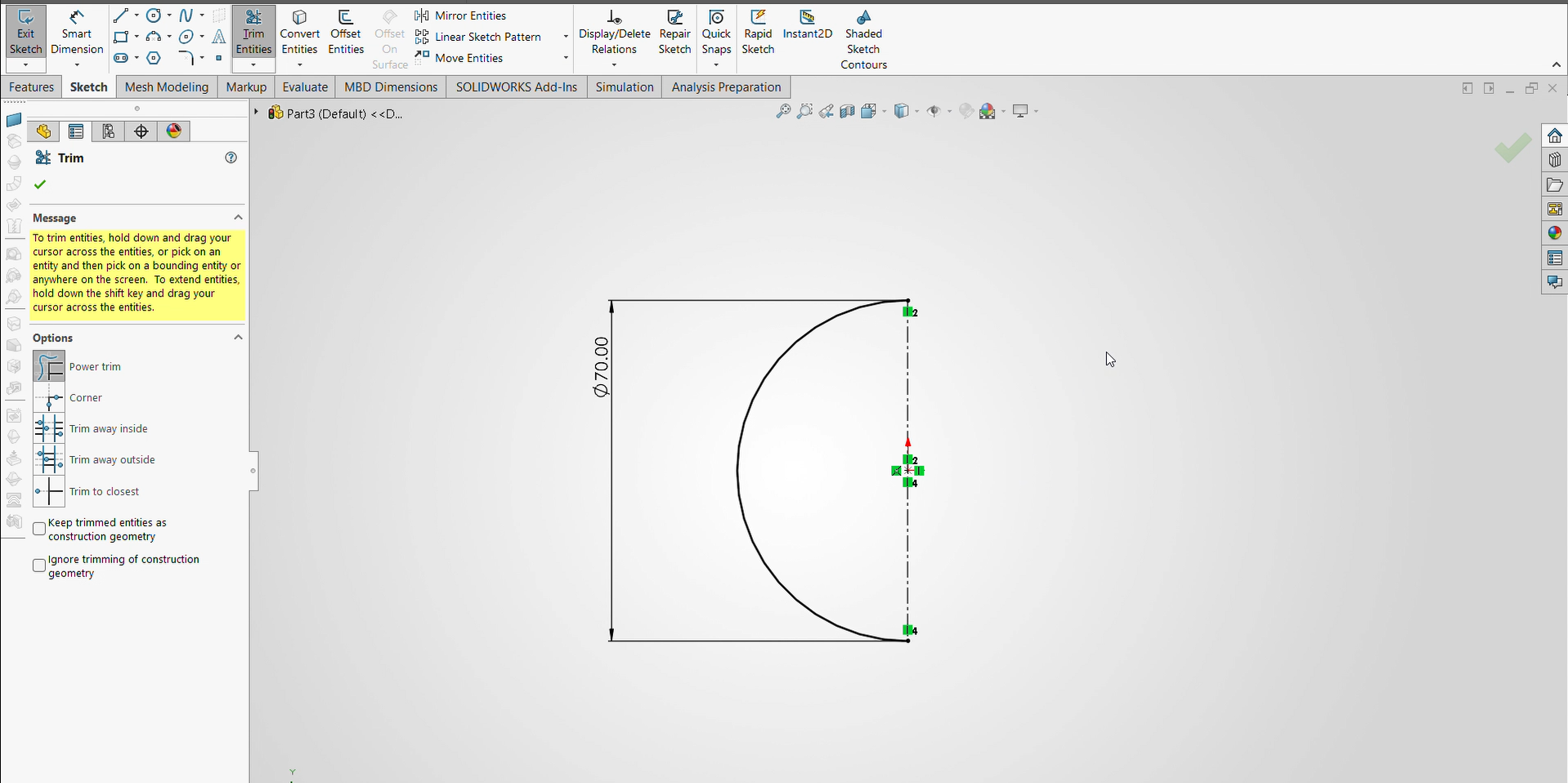Open Linear Sketch Pattern dropdown arrow

click(566, 37)
